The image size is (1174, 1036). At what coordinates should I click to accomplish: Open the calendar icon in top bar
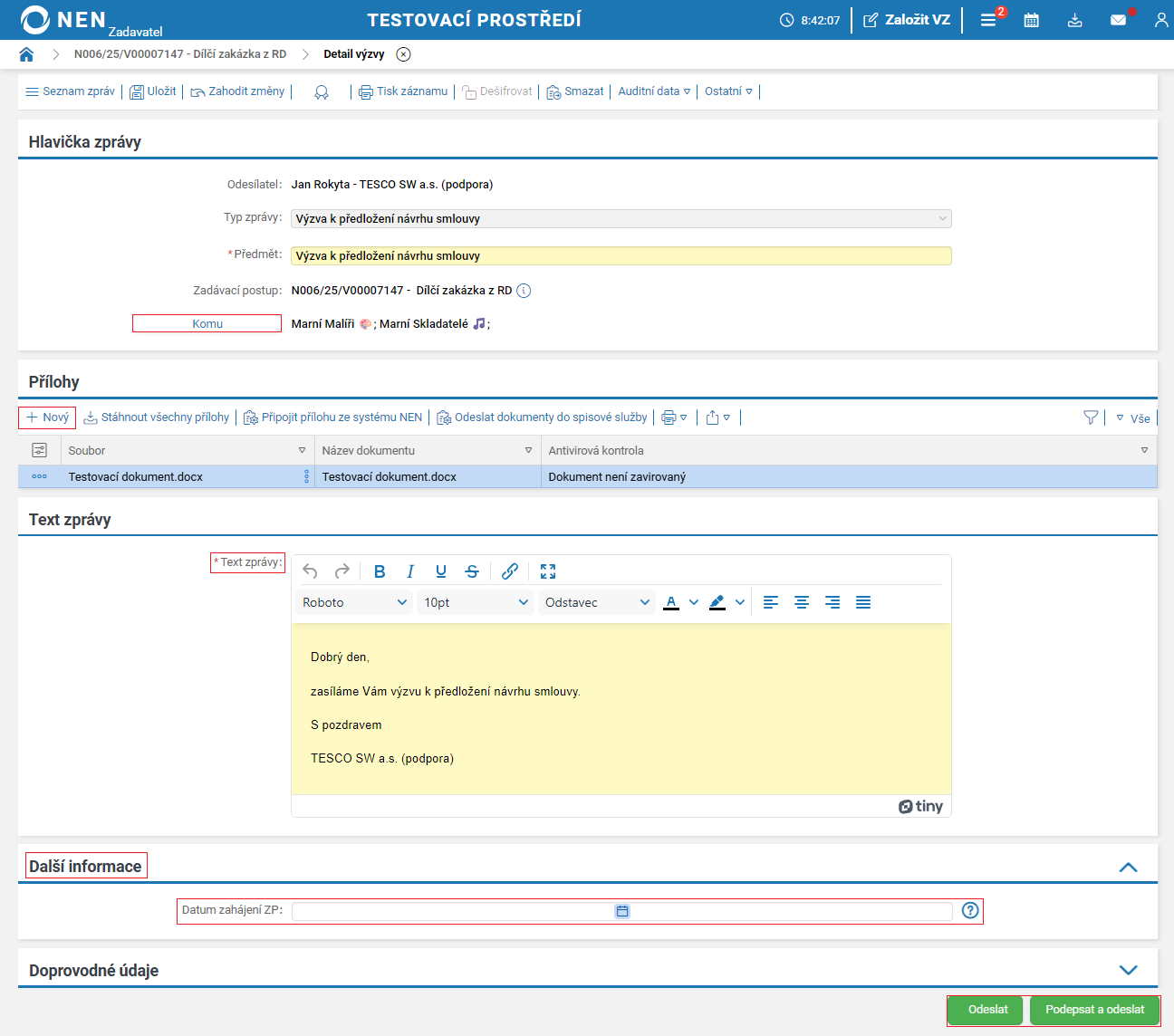pos(1031,20)
